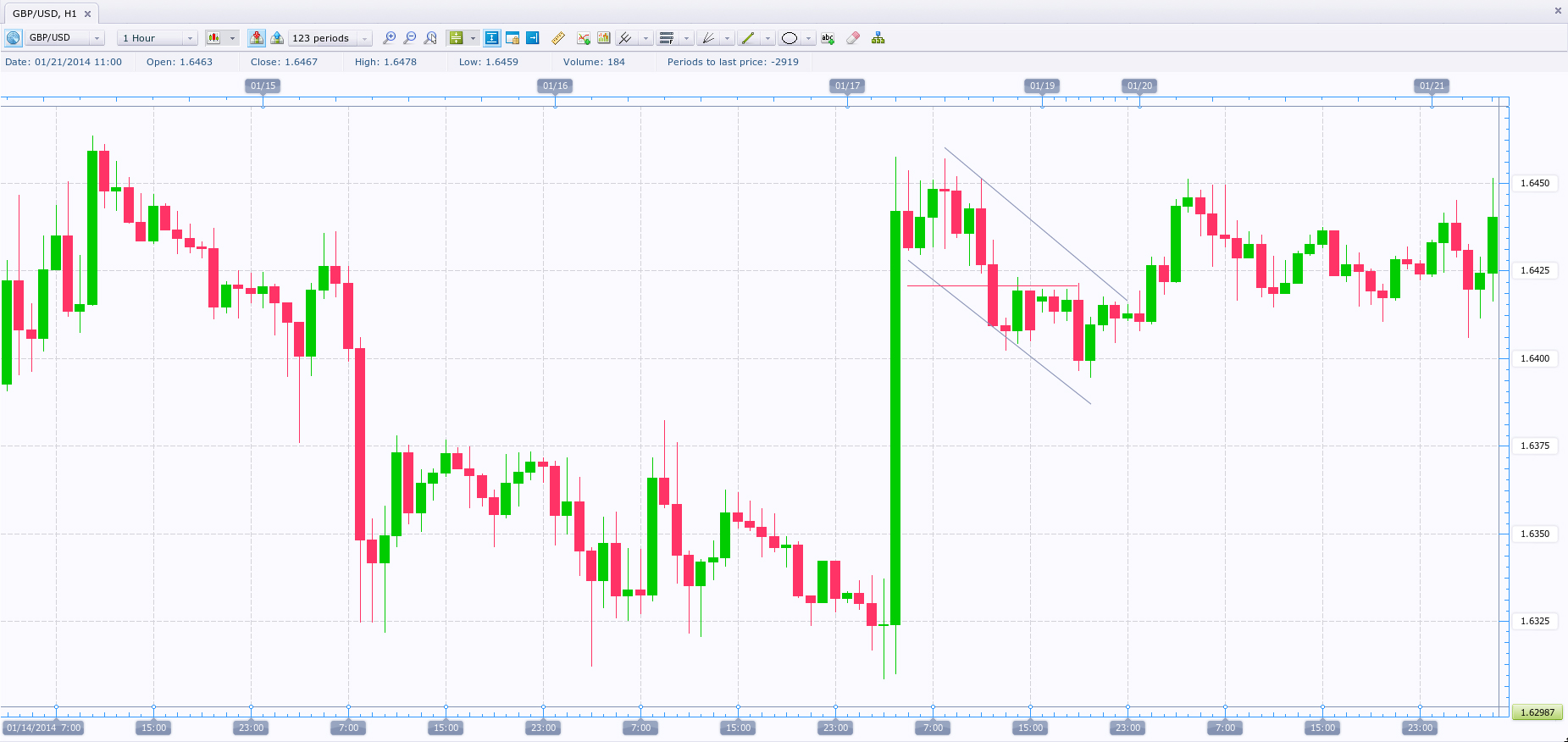The image size is (1568, 742).
Task: Toggle vertical autoscale of the chart
Action: tap(491, 38)
